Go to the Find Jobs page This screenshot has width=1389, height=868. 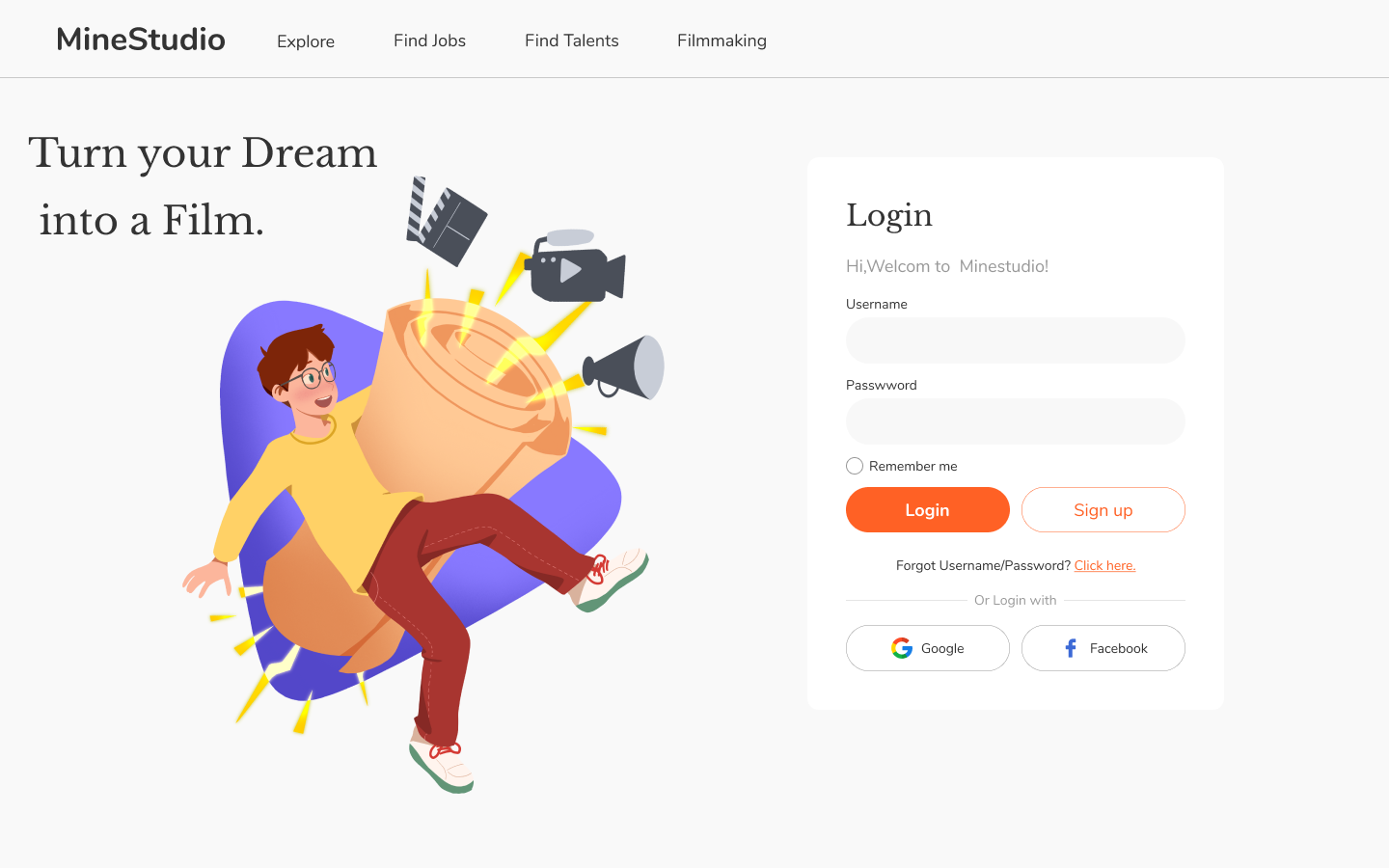[x=429, y=41]
